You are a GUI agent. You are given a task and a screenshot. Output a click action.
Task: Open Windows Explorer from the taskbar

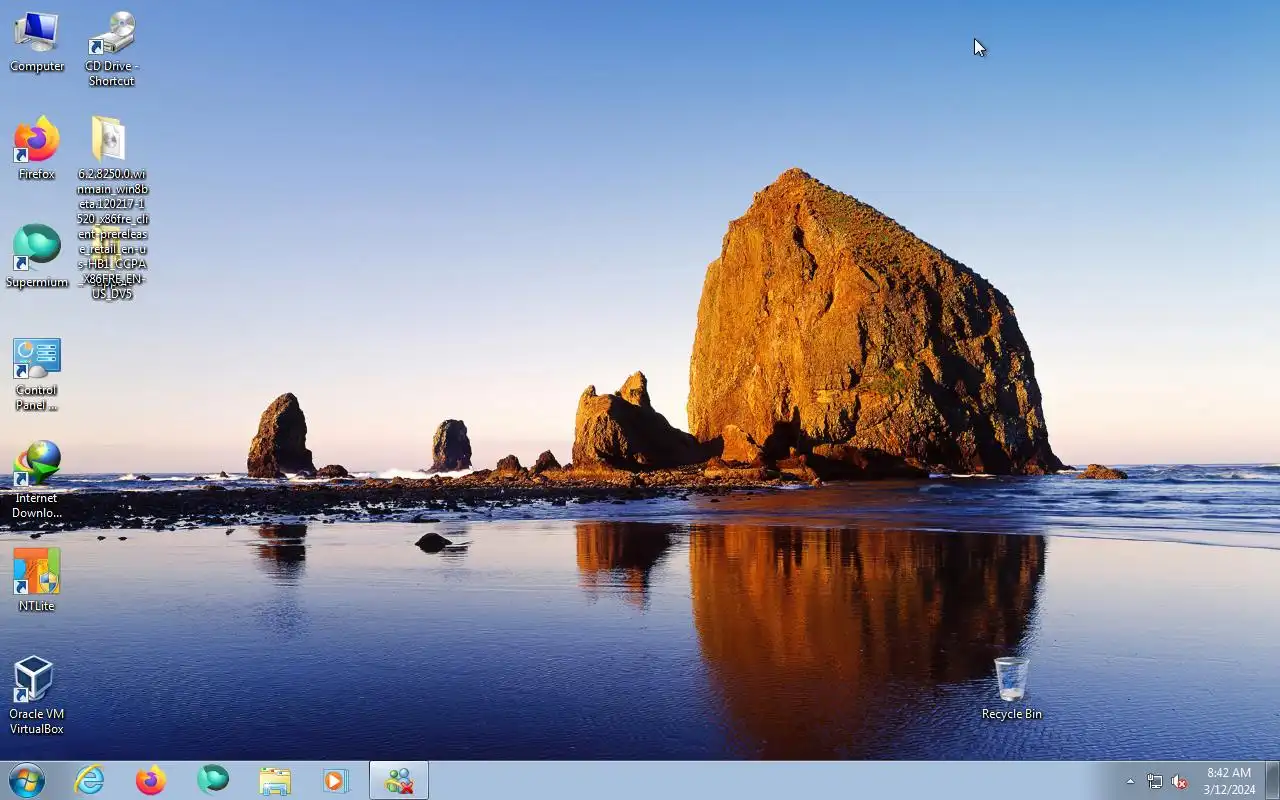pos(275,780)
